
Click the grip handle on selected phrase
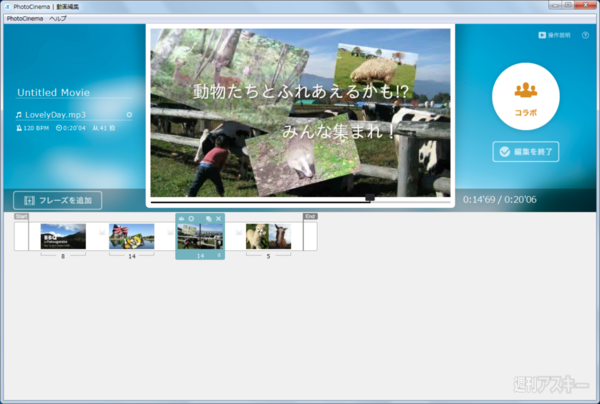pyautogui.click(x=219, y=255)
